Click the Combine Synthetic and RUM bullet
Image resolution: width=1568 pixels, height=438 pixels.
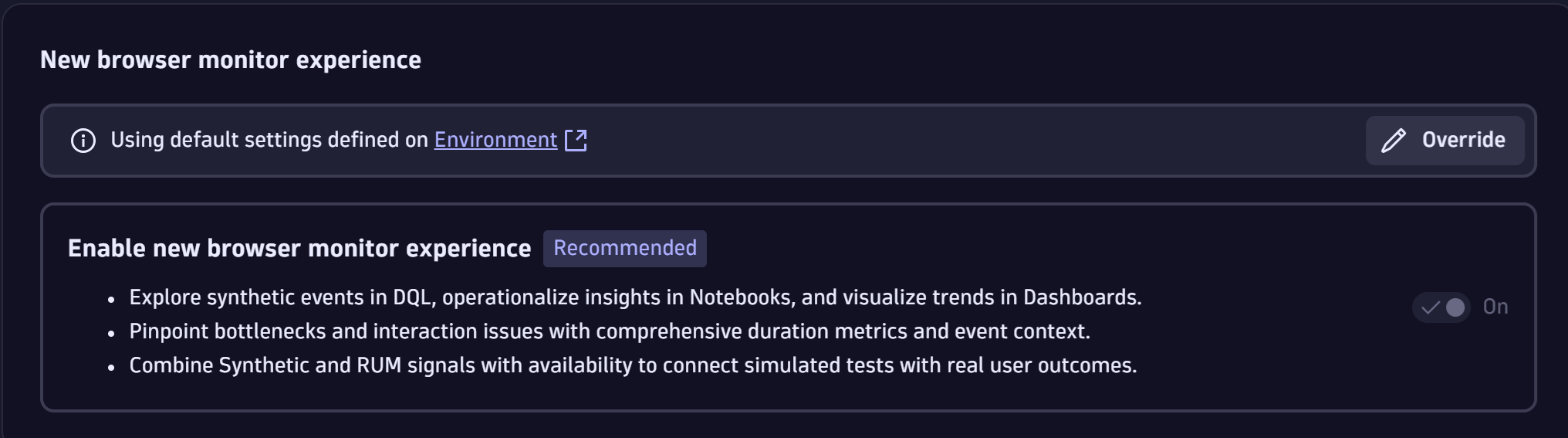632,365
